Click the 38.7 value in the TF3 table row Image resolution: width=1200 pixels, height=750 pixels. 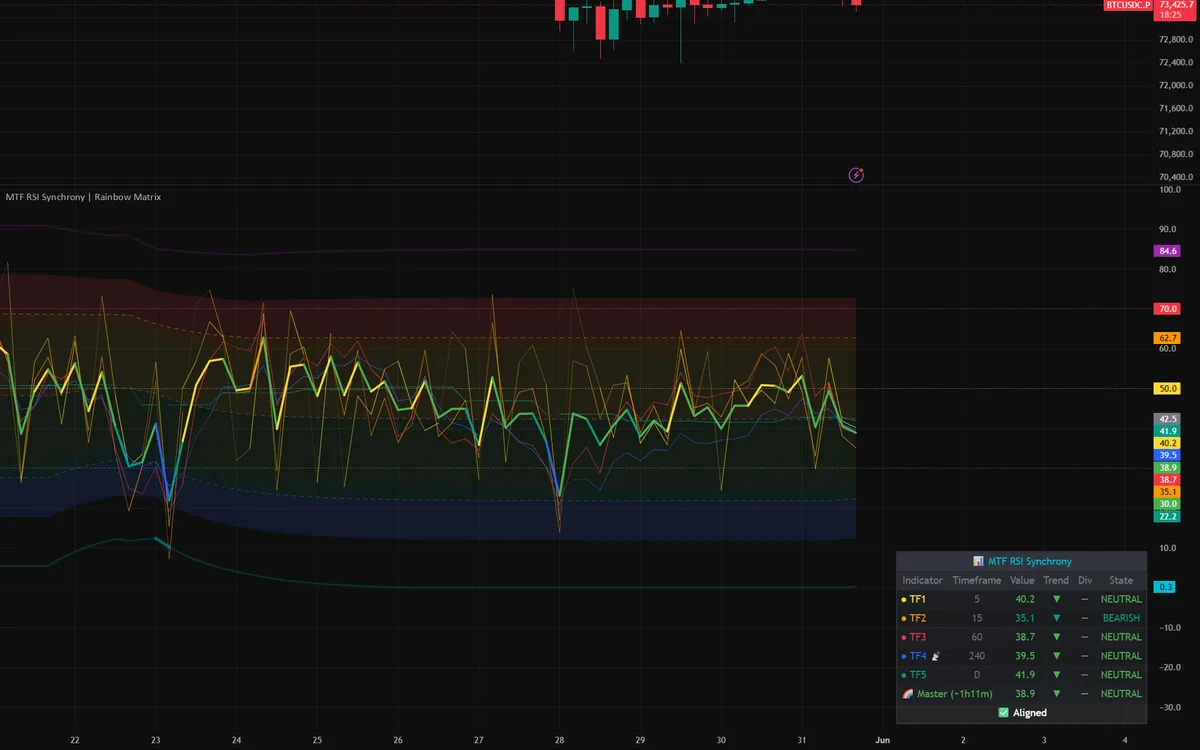pos(1024,637)
